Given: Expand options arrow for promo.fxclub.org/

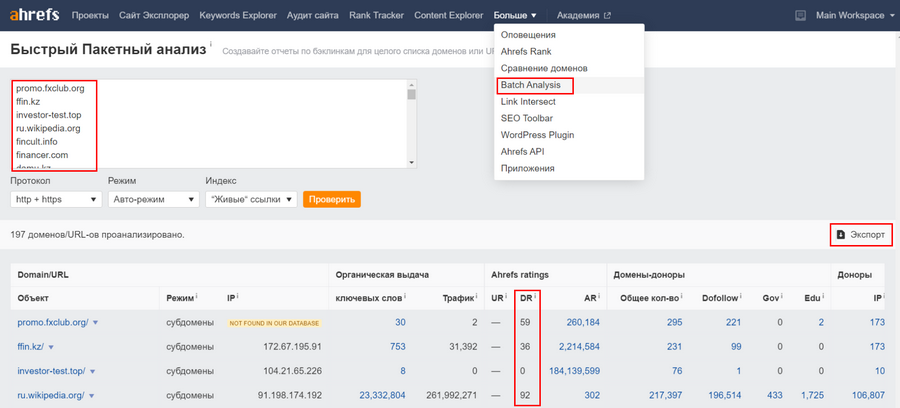Looking at the screenshot, I should pyautogui.click(x=95, y=323).
